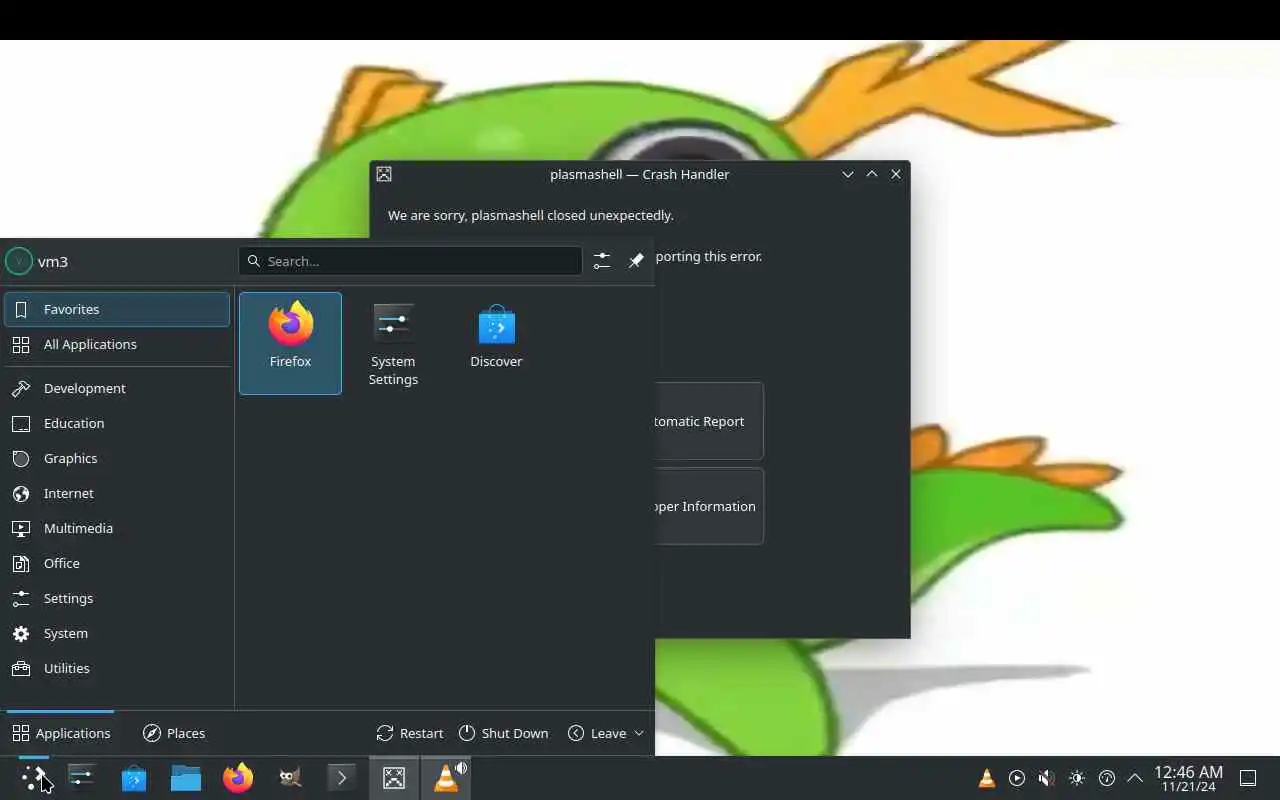The height and width of the screenshot is (800, 1280).
Task: Open the Education category
Action: [x=117, y=423]
